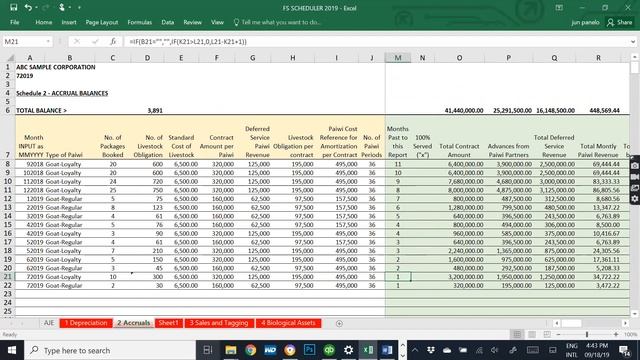Open Task View on the taskbar
Viewport: 640px width, 360px height.
[208, 350]
